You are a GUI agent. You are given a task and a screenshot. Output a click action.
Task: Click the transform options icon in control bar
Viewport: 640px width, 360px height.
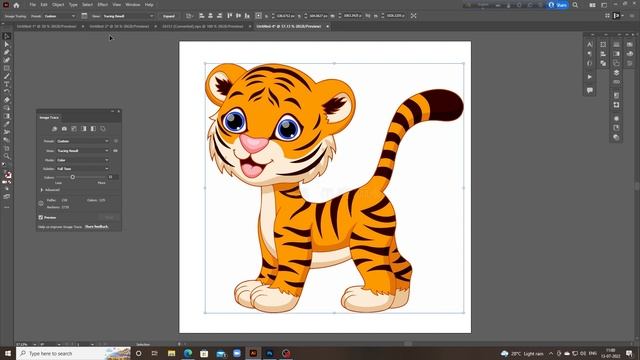[x=413, y=16]
